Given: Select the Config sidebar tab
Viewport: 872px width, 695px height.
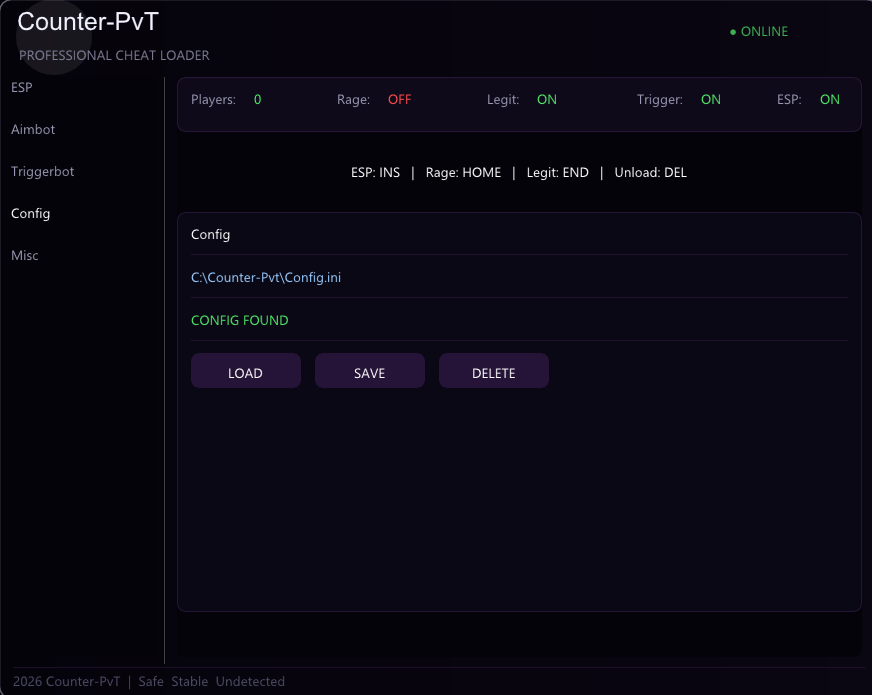Looking at the screenshot, I should 31,214.
